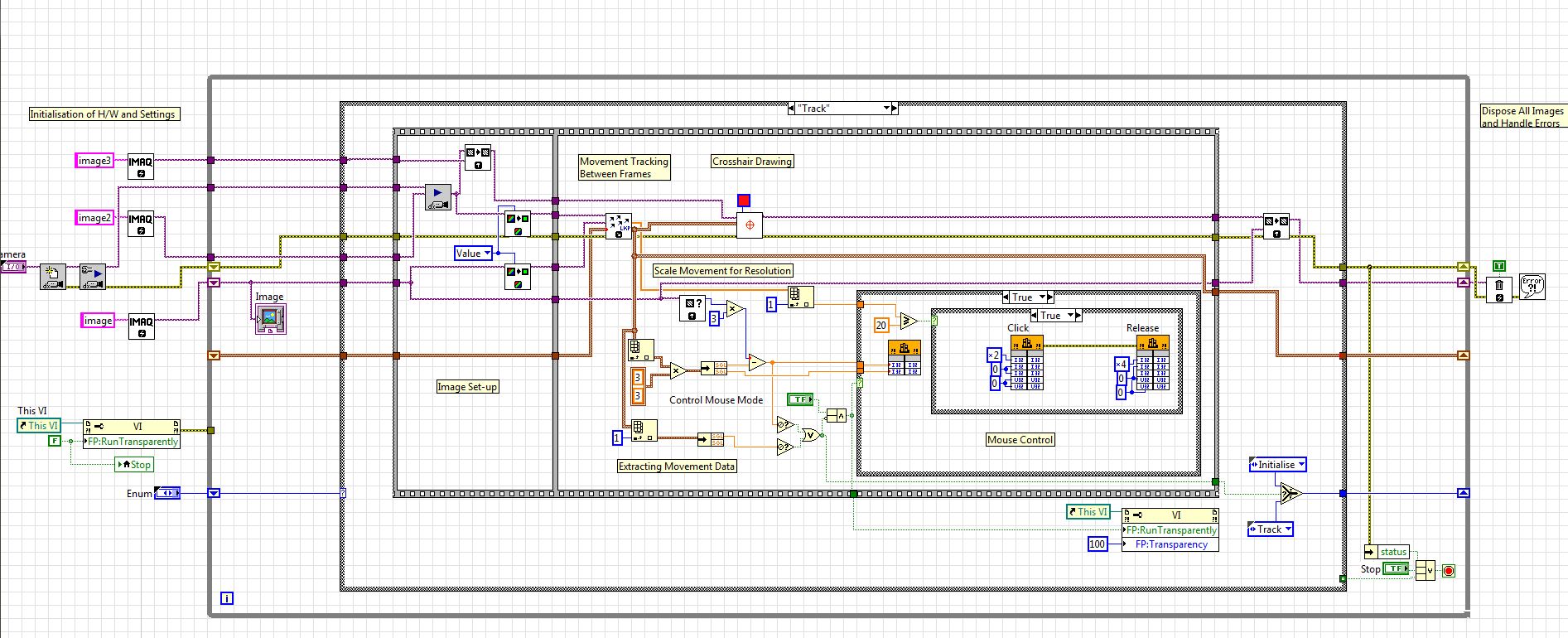Click the IMAQdx Open Camera VI icon
The height and width of the screenshot is (638, 1568).
53,277
